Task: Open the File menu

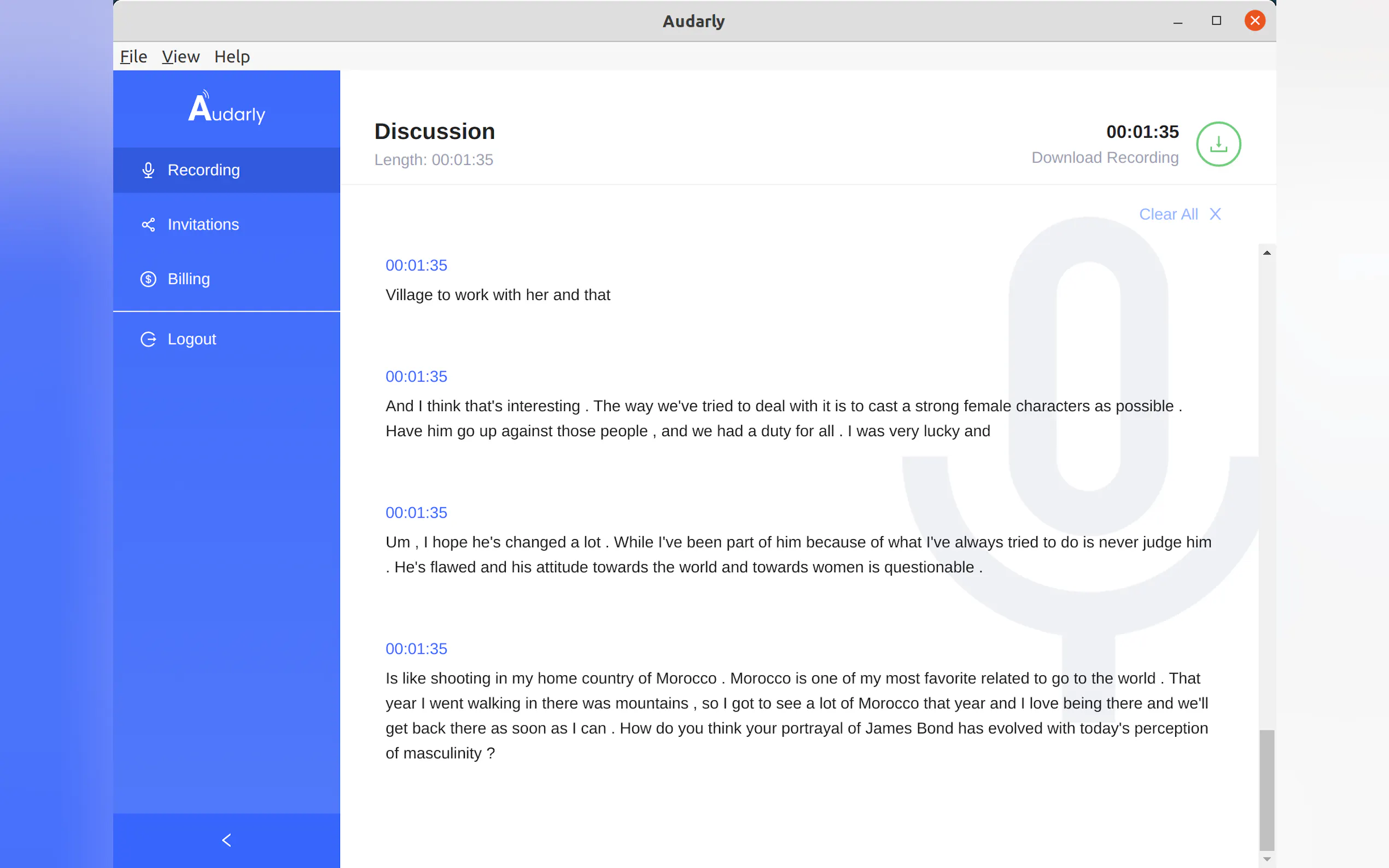Action: click(133, 57)
